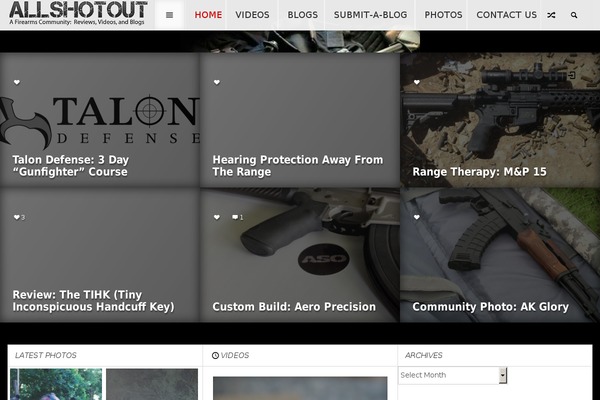Click the Latest Photos heading
The height and width of the screenshot is (400, 600).
click(x=46, y=356)
